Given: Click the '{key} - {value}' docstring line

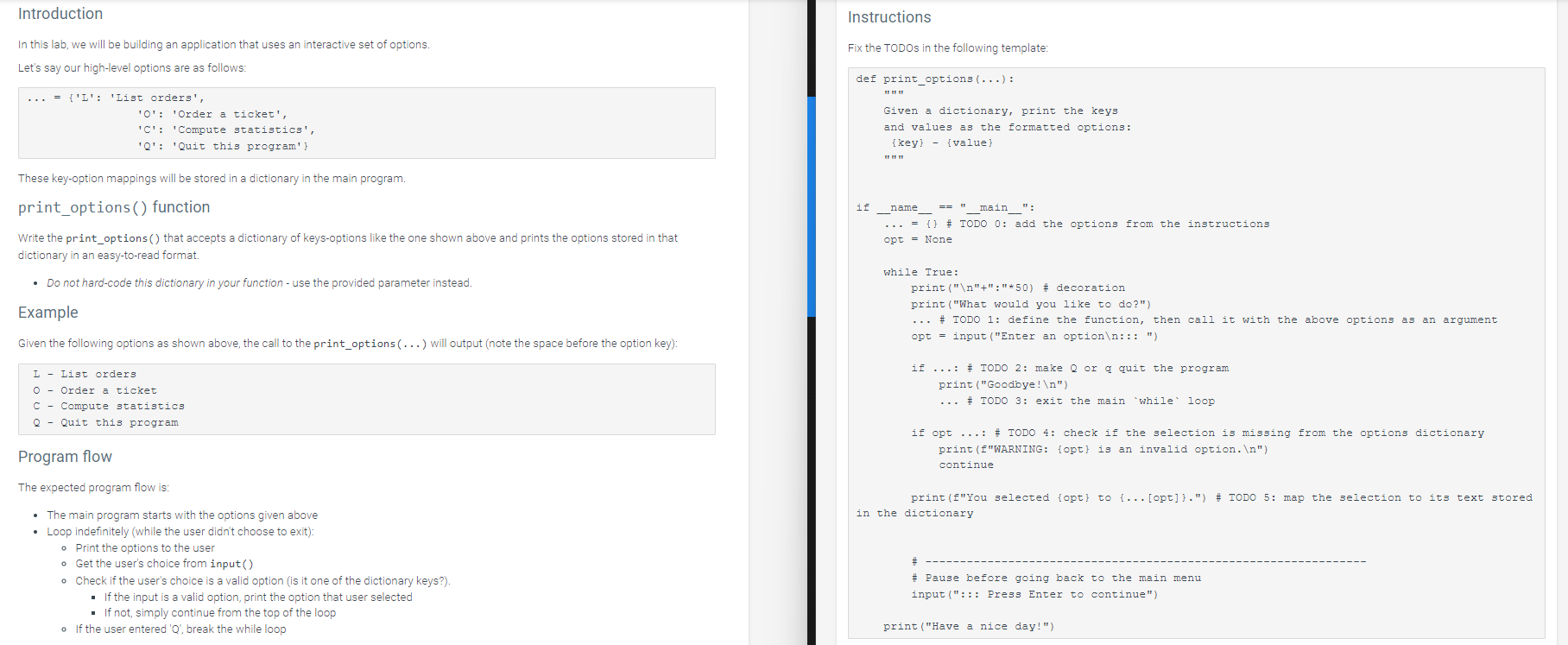Looking at the screenshot, I should [x=942, y=142].
